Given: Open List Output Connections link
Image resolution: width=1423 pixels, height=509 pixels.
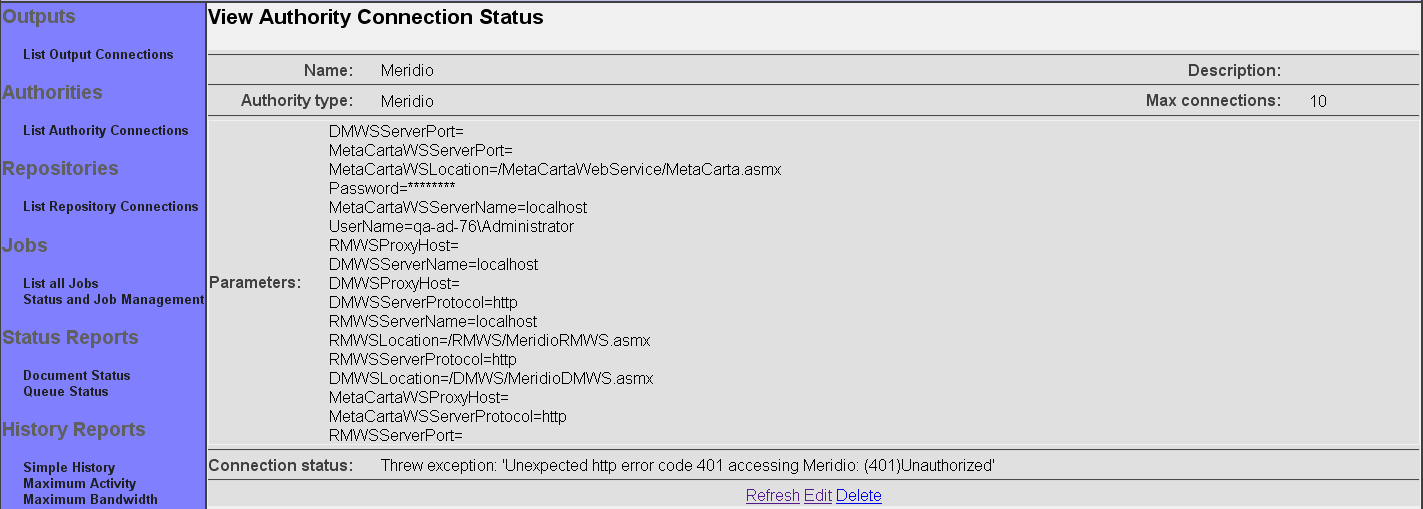Looking at the screenshot, I should (x=98, y=55).
